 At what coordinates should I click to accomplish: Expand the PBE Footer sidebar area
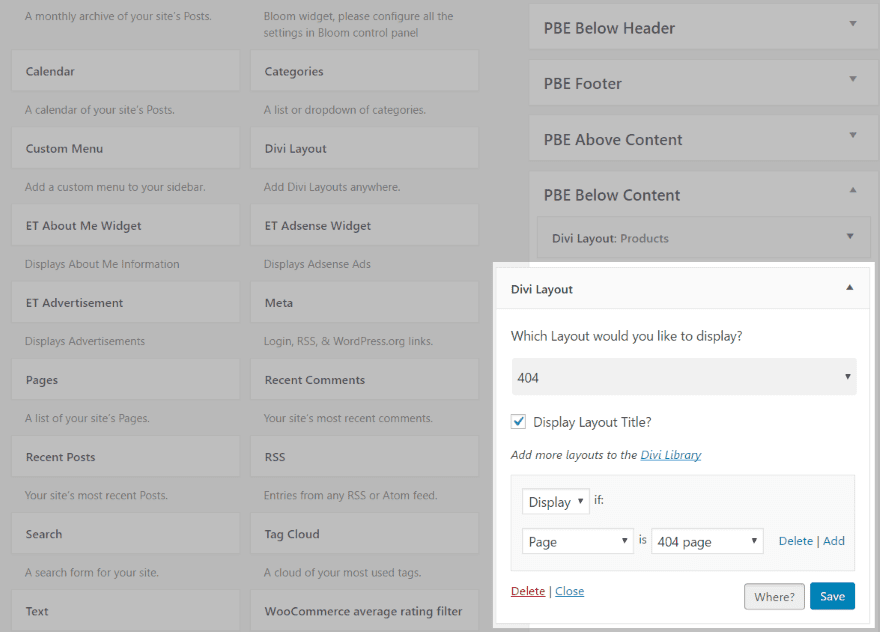pyautogui.click(x=852, y=80)
